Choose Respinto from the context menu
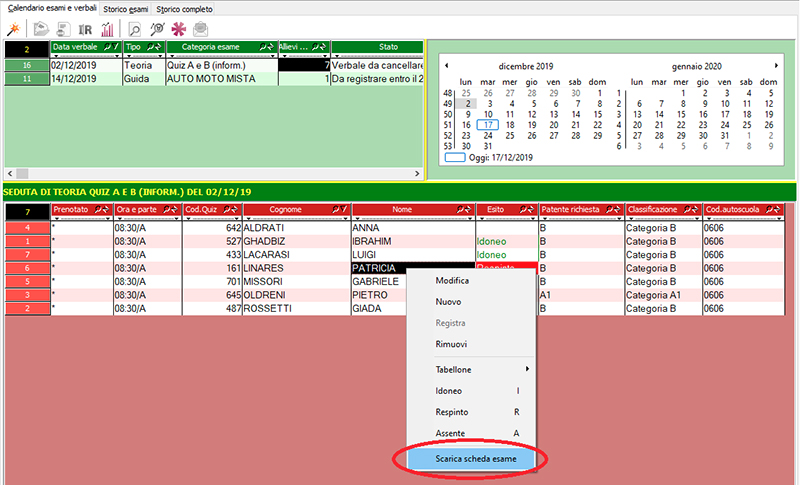Image resolution: width=800 pixels, height=485 pixels. click(453, 411)
